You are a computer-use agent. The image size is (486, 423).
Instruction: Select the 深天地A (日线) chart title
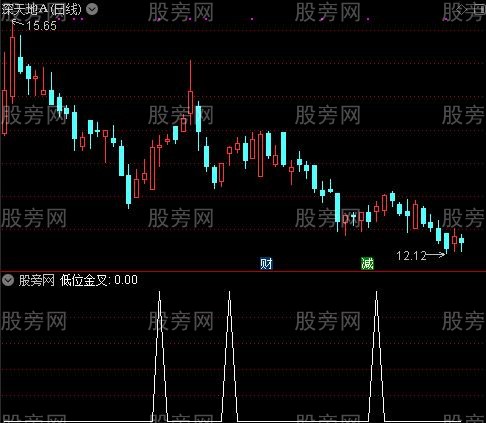[x=41, y=9]
